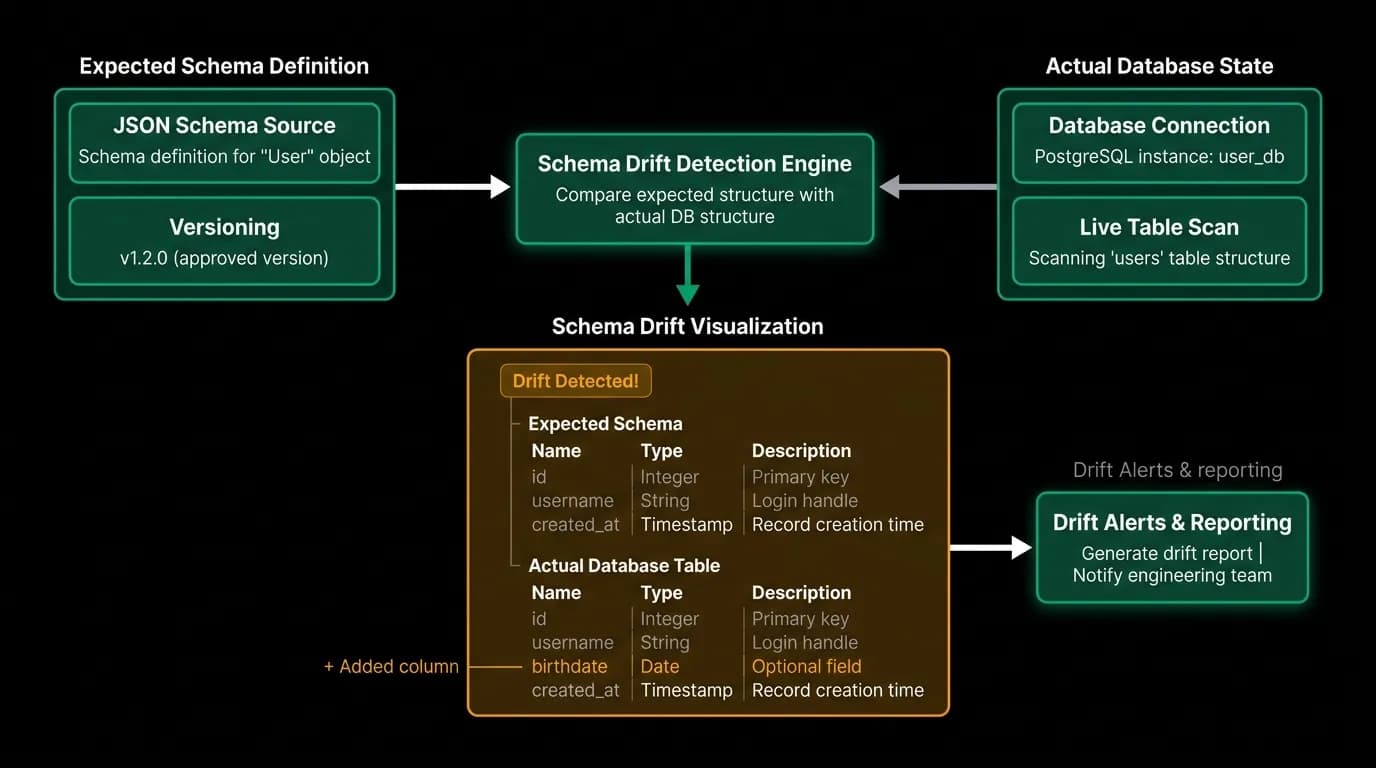1376x768 pixels.
Task: Open the Drift Alerts & Reporting green box
Action: pyautogui.click(x=1172, y=547)
